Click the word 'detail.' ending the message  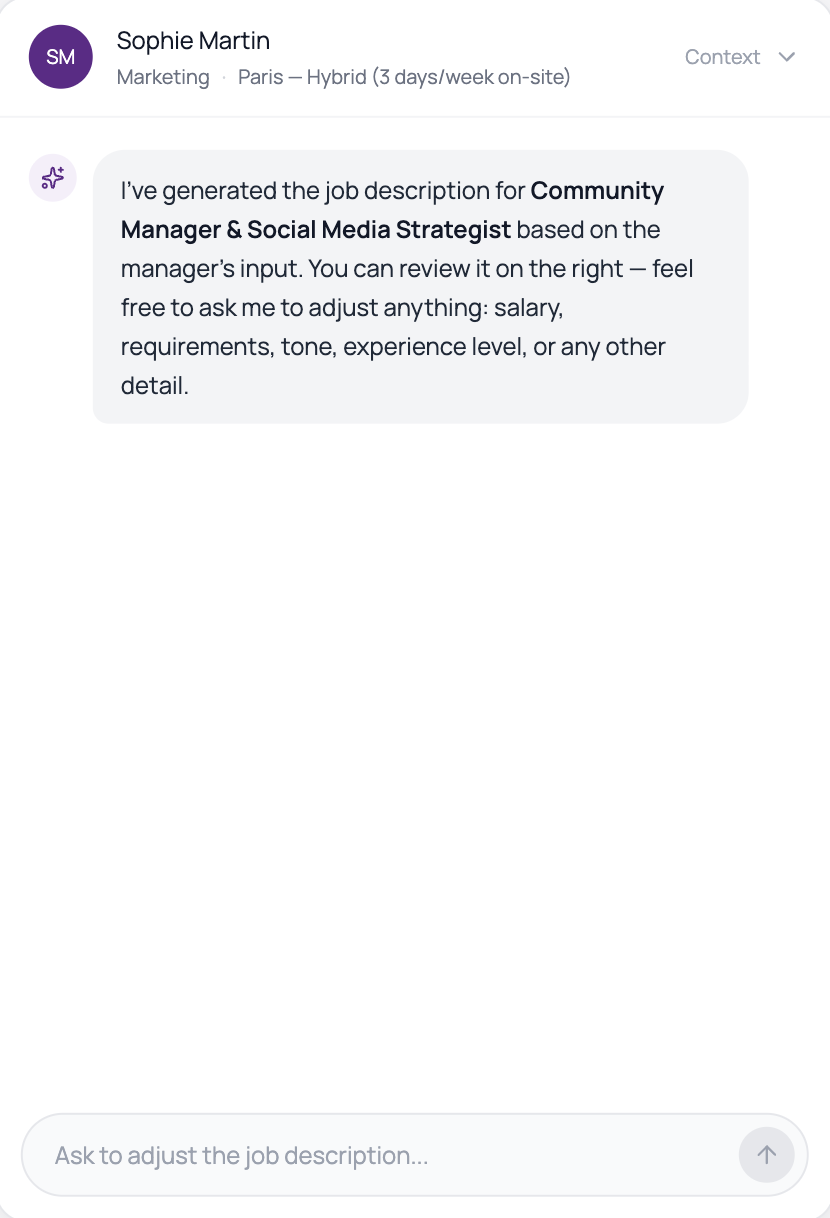(x=155, y=386)
